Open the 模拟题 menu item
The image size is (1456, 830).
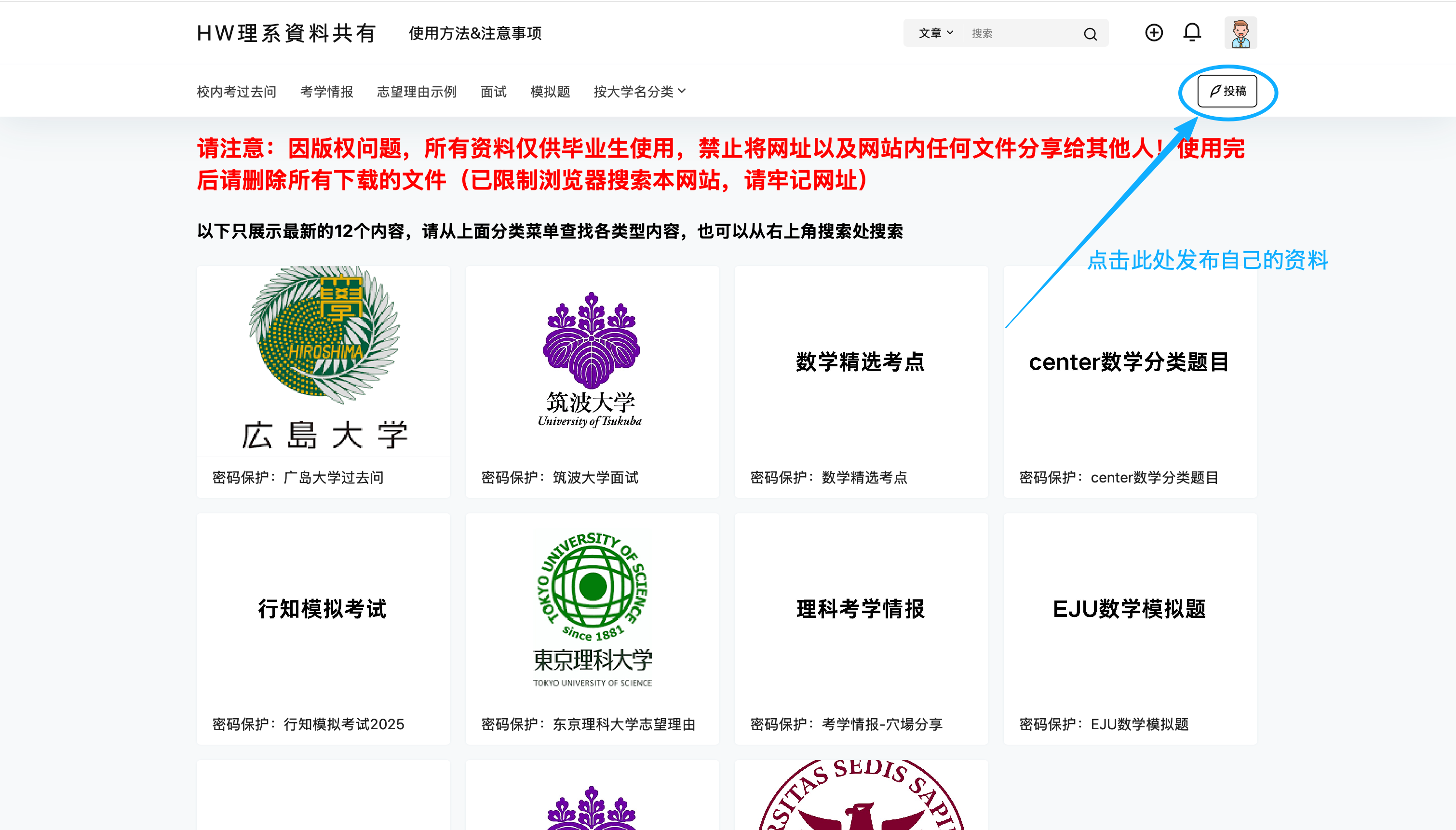[550, 92]
